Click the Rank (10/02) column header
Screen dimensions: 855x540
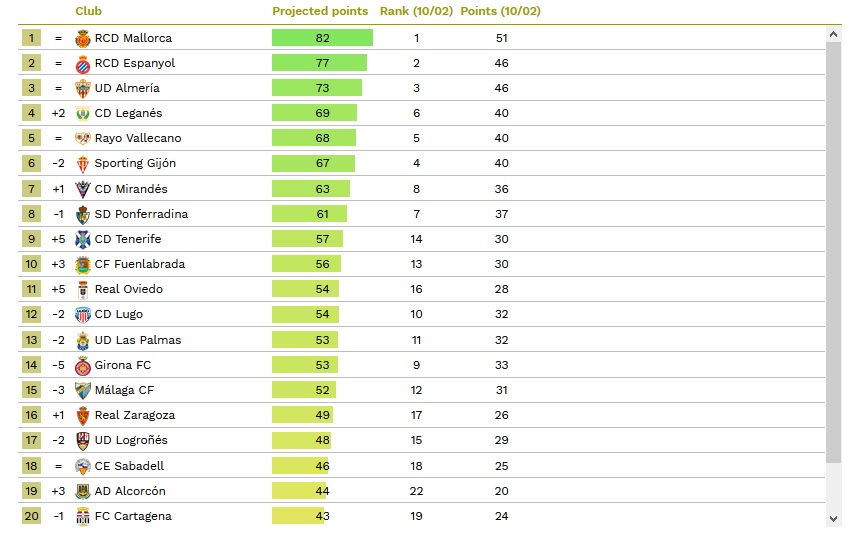pyautogui.click(x=416, y=11)
